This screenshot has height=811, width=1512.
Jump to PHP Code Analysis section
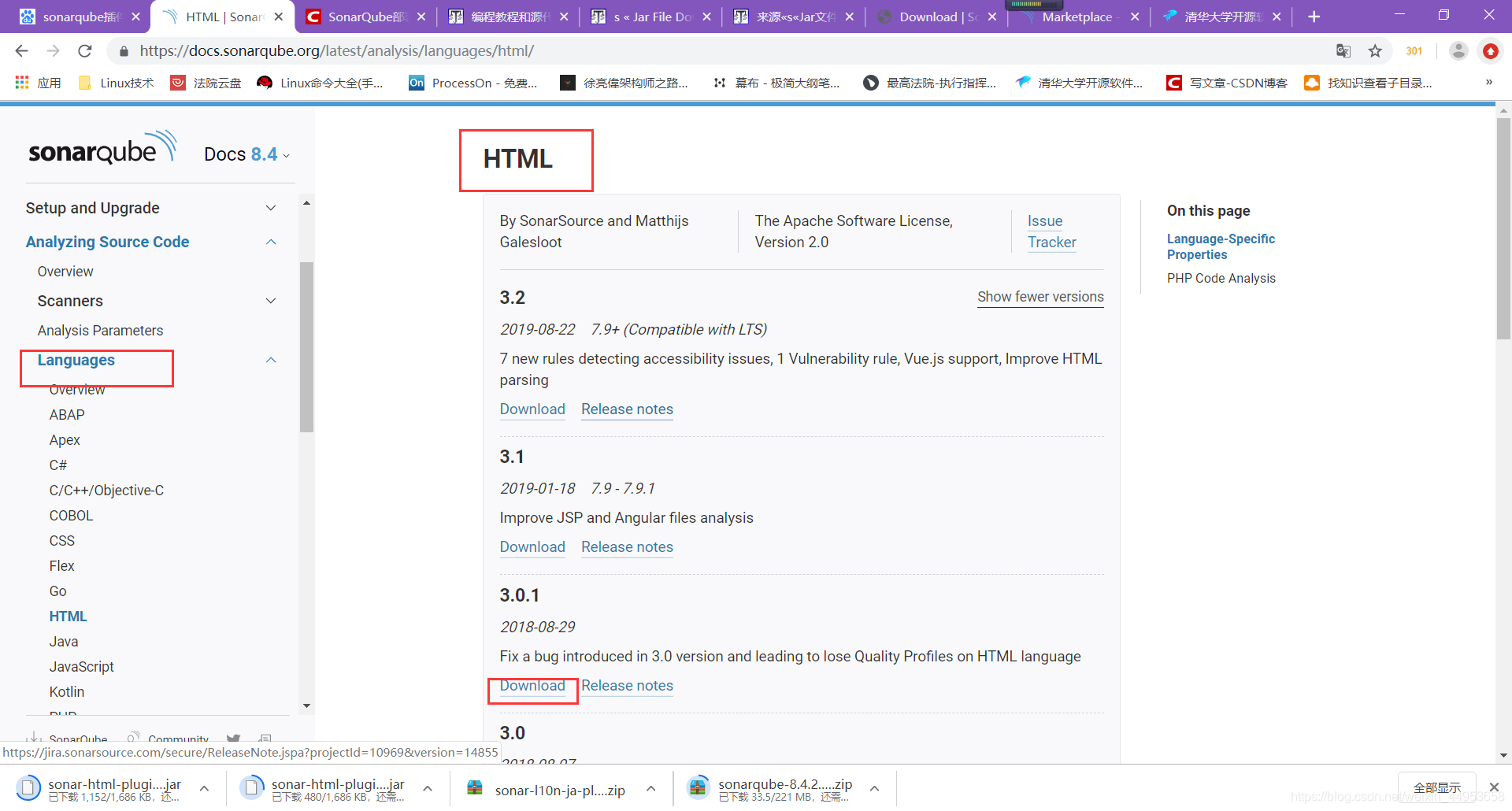[x=1221, y=278]
